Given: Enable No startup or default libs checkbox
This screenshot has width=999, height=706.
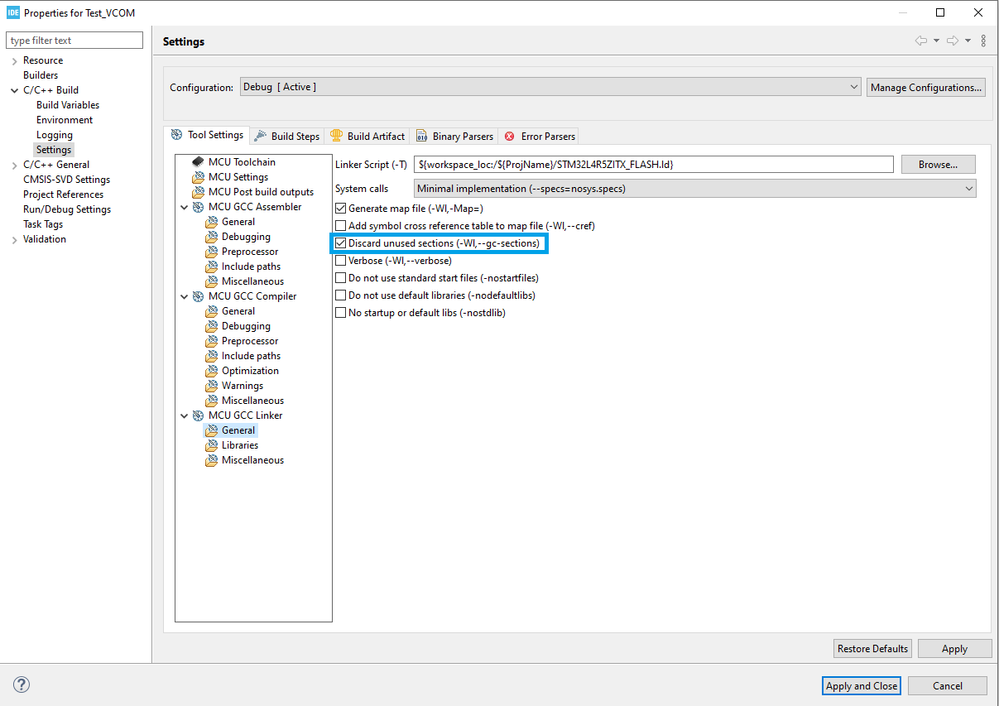Looking at the screenshot, I should tap(341, 313).
